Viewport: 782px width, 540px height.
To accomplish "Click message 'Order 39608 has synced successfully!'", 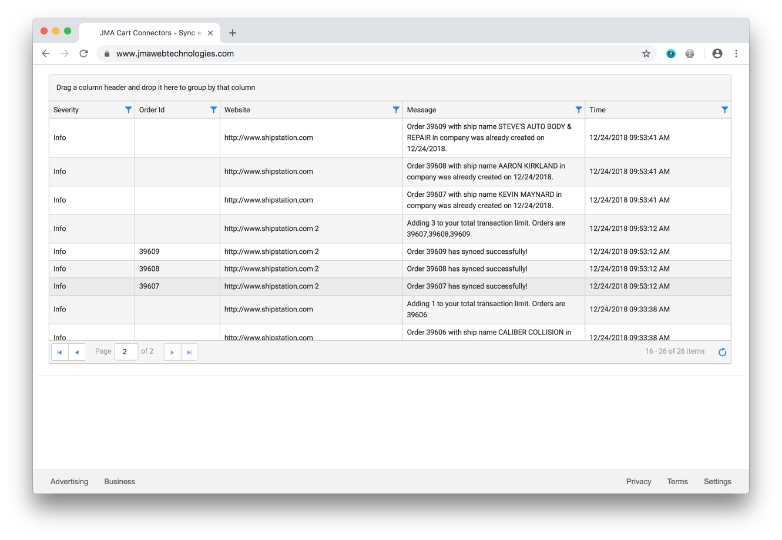I will point(467,269).
